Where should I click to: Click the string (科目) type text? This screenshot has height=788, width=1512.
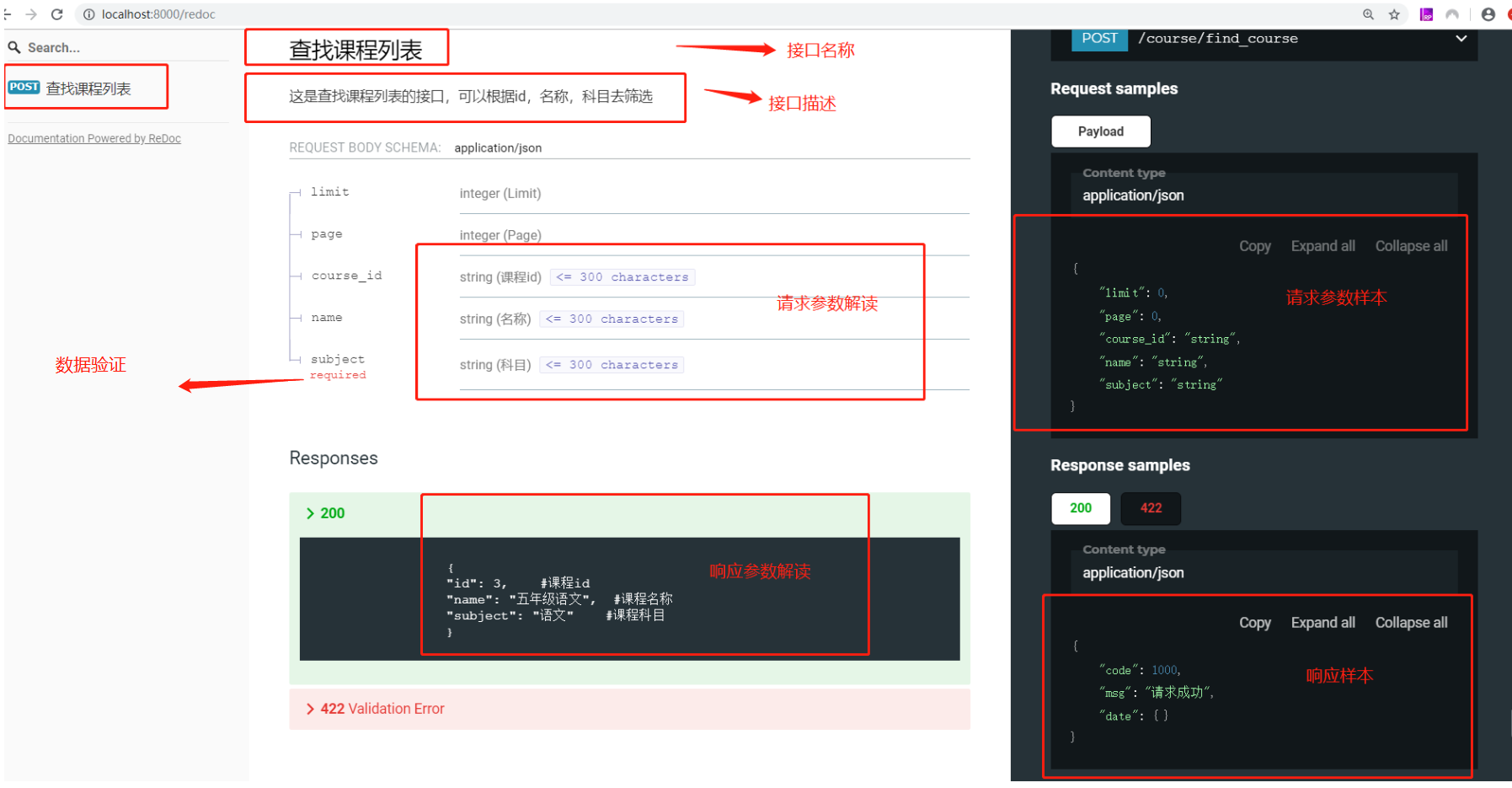pos(495,365)
